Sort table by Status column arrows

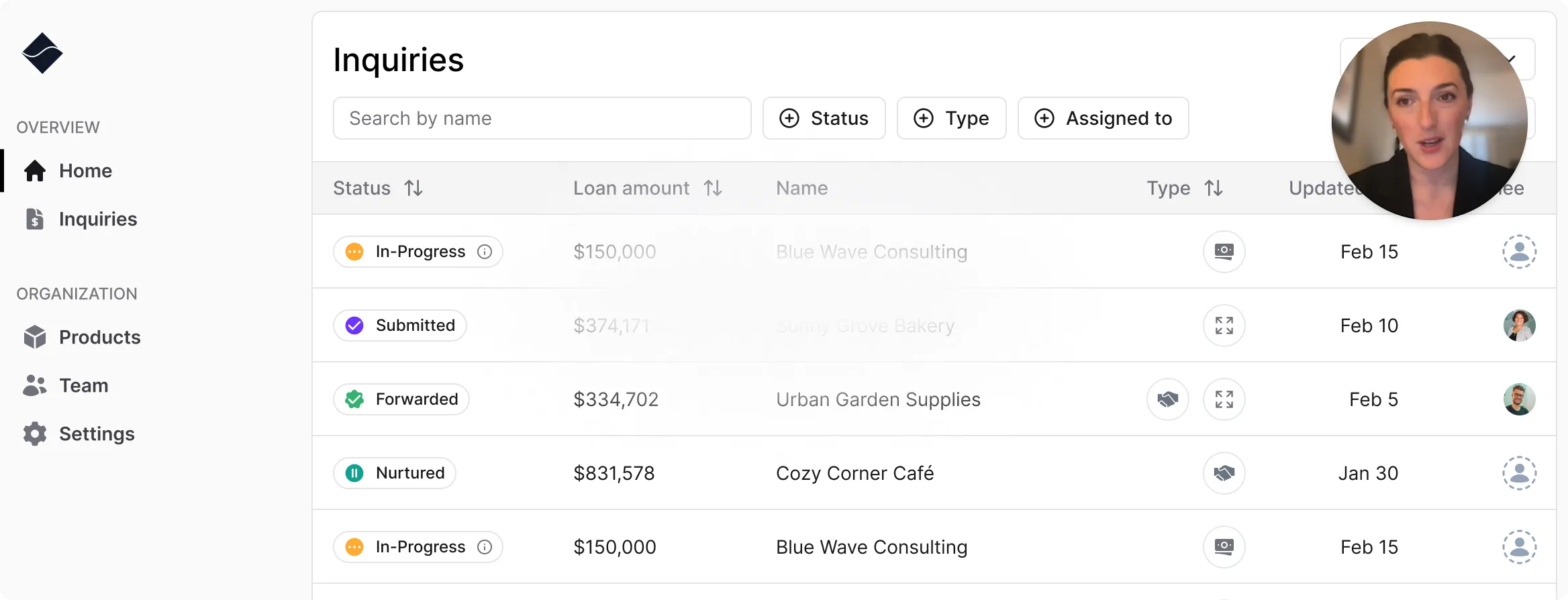pos(413,189)
